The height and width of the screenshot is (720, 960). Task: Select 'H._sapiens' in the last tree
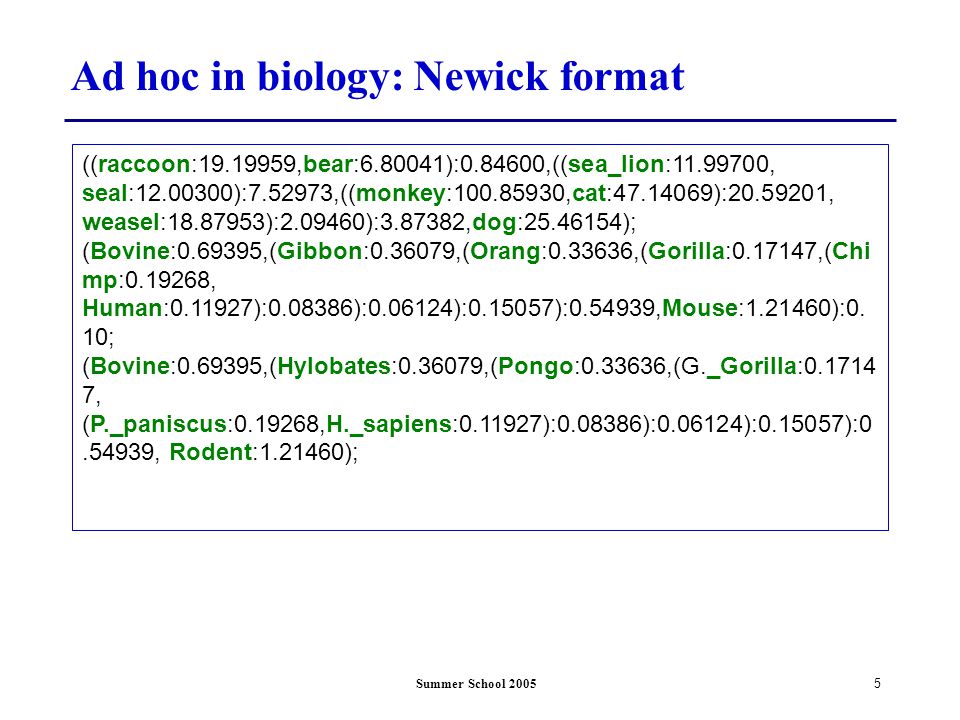click(389, 424)
